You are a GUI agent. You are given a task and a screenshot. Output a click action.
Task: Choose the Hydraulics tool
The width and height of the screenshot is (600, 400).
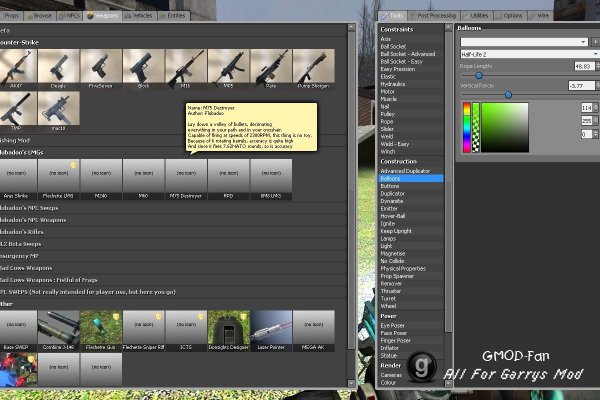(x=411, y=84)
